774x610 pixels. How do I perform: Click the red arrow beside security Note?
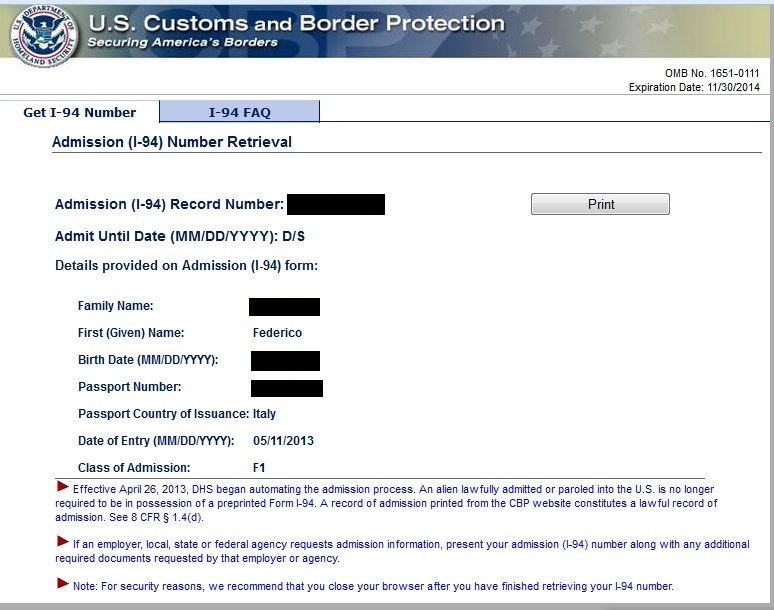(63, 583)
